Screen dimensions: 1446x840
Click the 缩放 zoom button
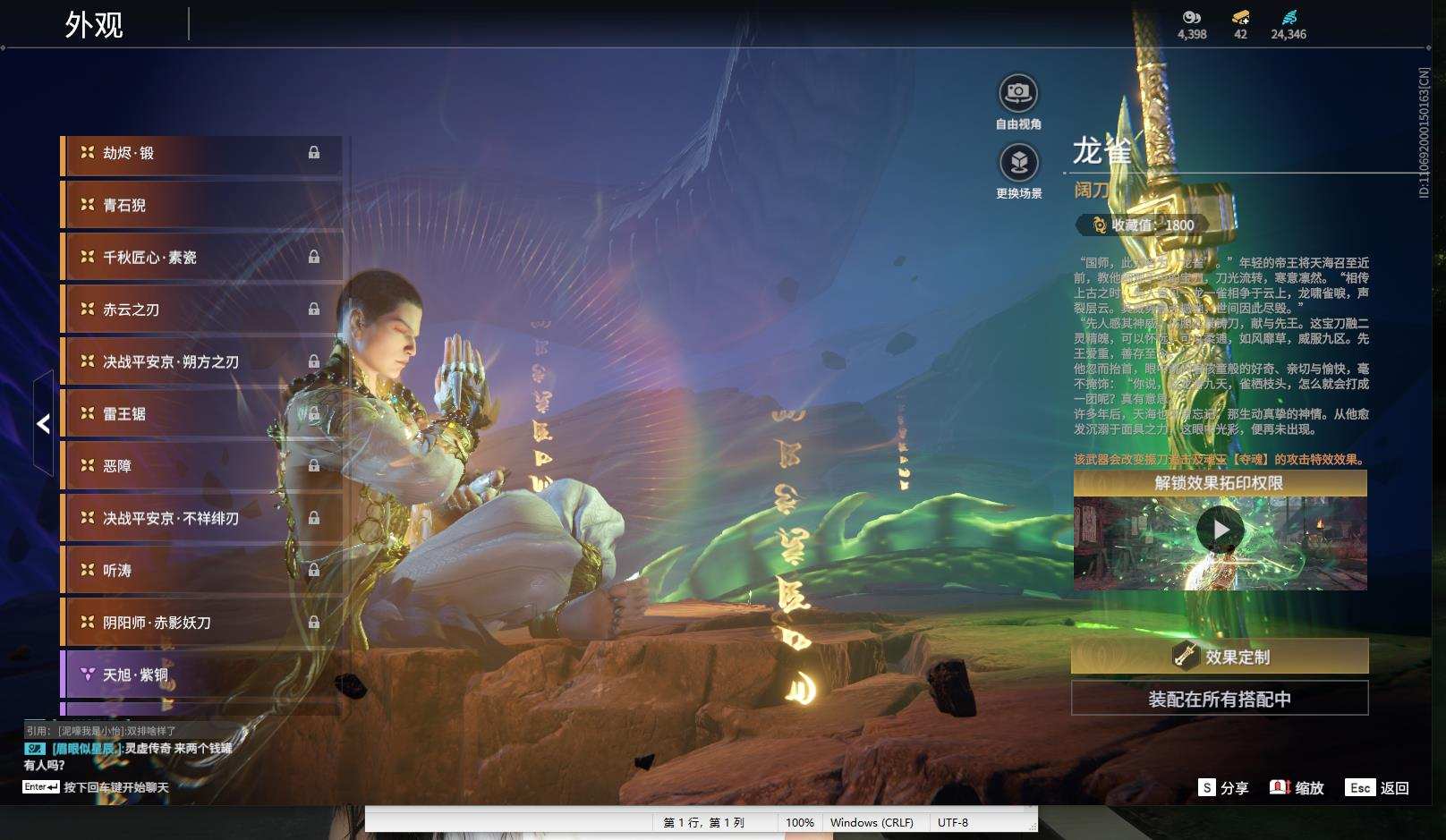tap(1297, 787)
